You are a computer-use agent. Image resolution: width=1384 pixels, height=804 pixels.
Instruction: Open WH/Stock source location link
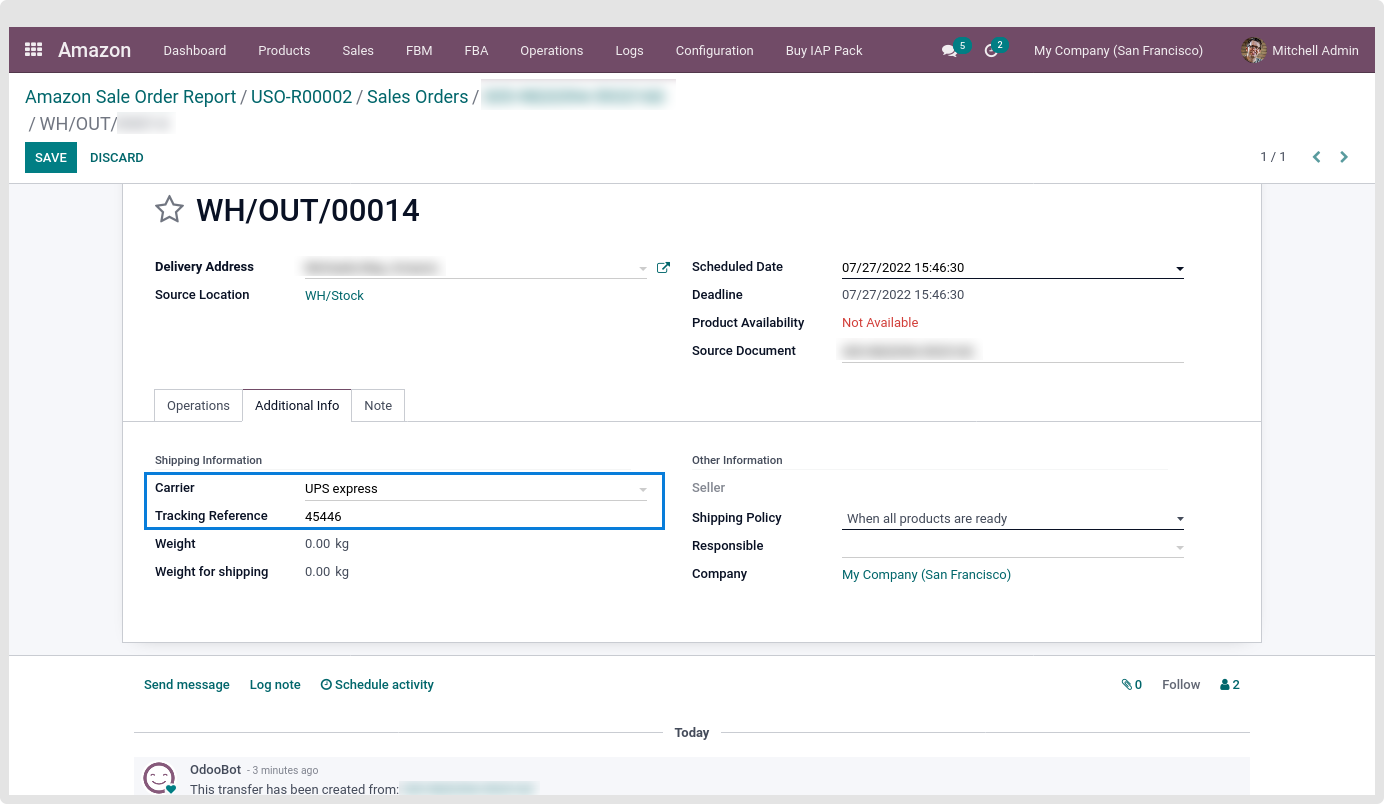334,296
